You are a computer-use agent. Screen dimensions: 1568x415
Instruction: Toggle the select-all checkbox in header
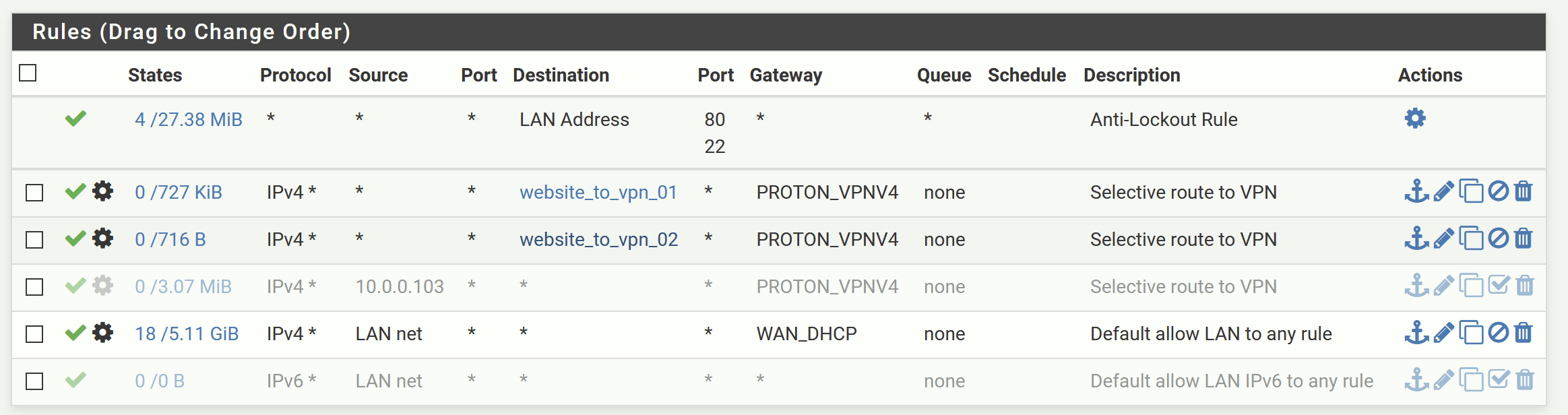[28, 73]
